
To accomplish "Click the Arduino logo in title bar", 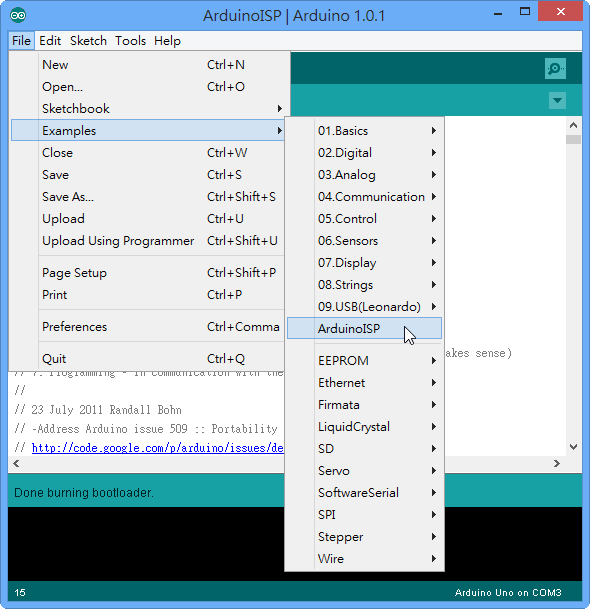I will [18, 16].
